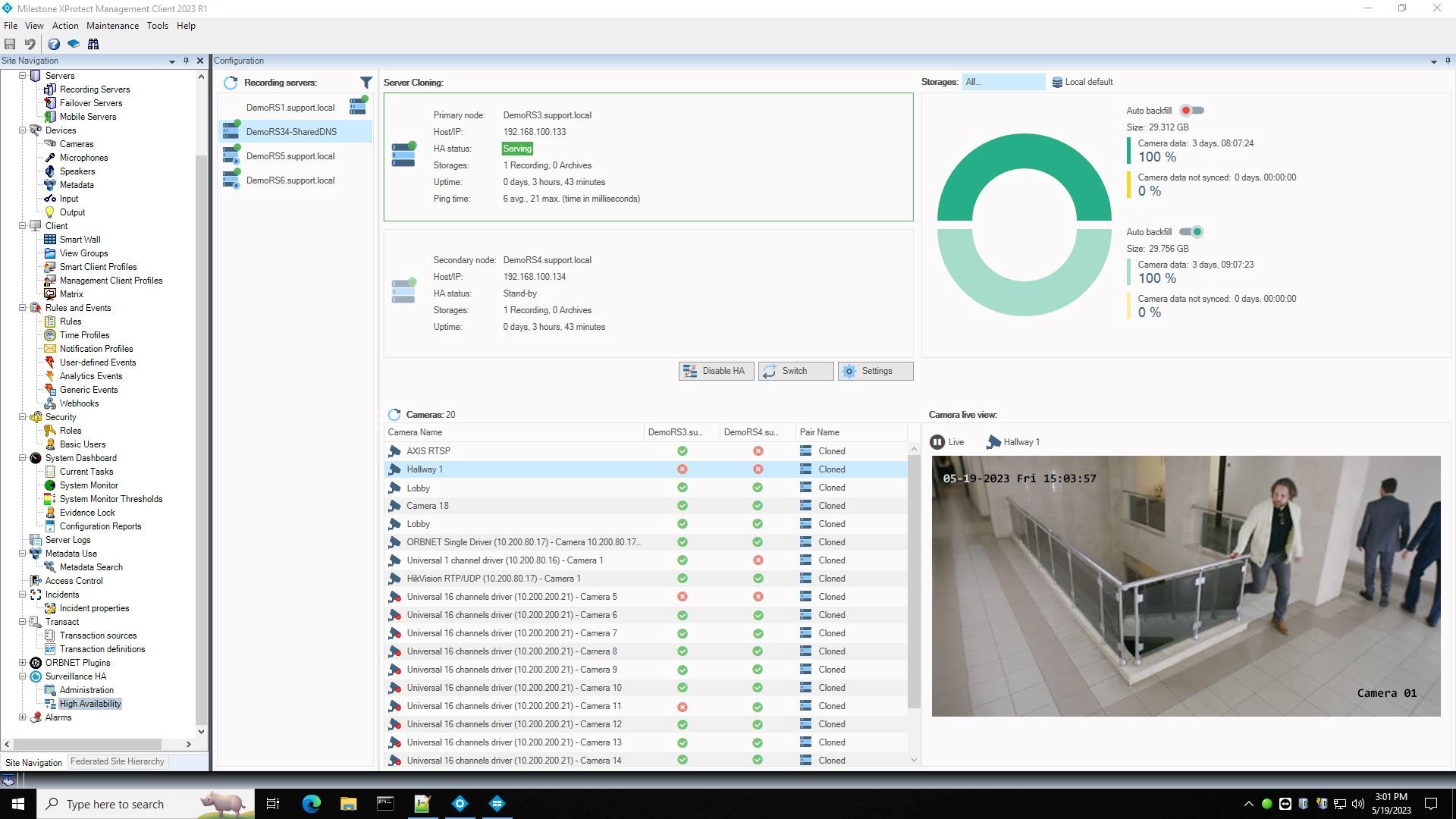The width and height of the screenshot is (1456, 819).
Task: Open the File menu
Action: (11, 26)
